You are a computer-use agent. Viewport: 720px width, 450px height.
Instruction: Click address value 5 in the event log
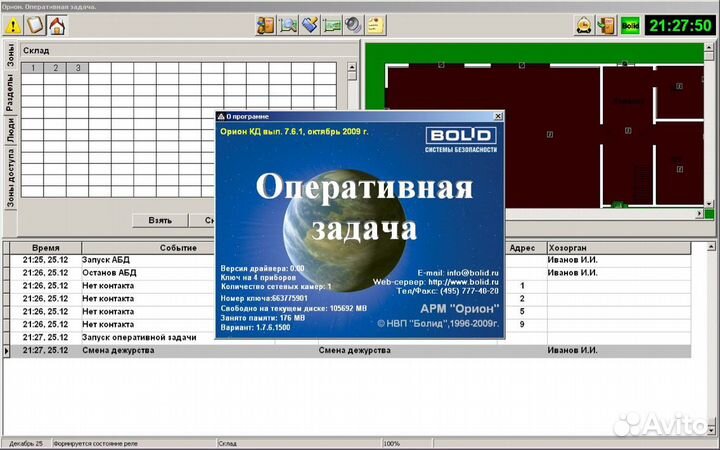click(x=523, y=311)
